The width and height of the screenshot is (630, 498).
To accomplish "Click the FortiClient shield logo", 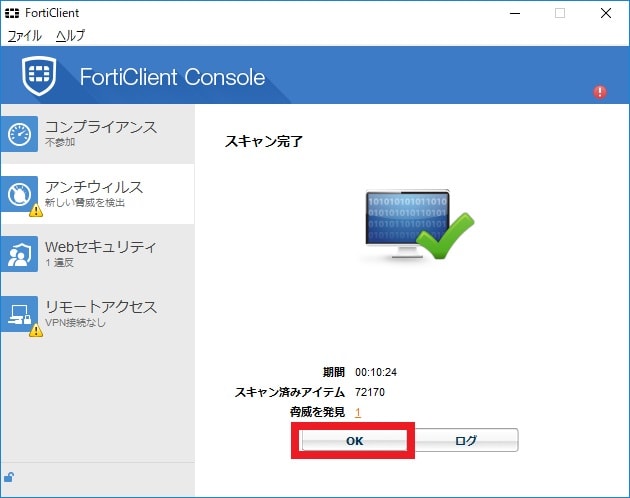I will point(39,76).
